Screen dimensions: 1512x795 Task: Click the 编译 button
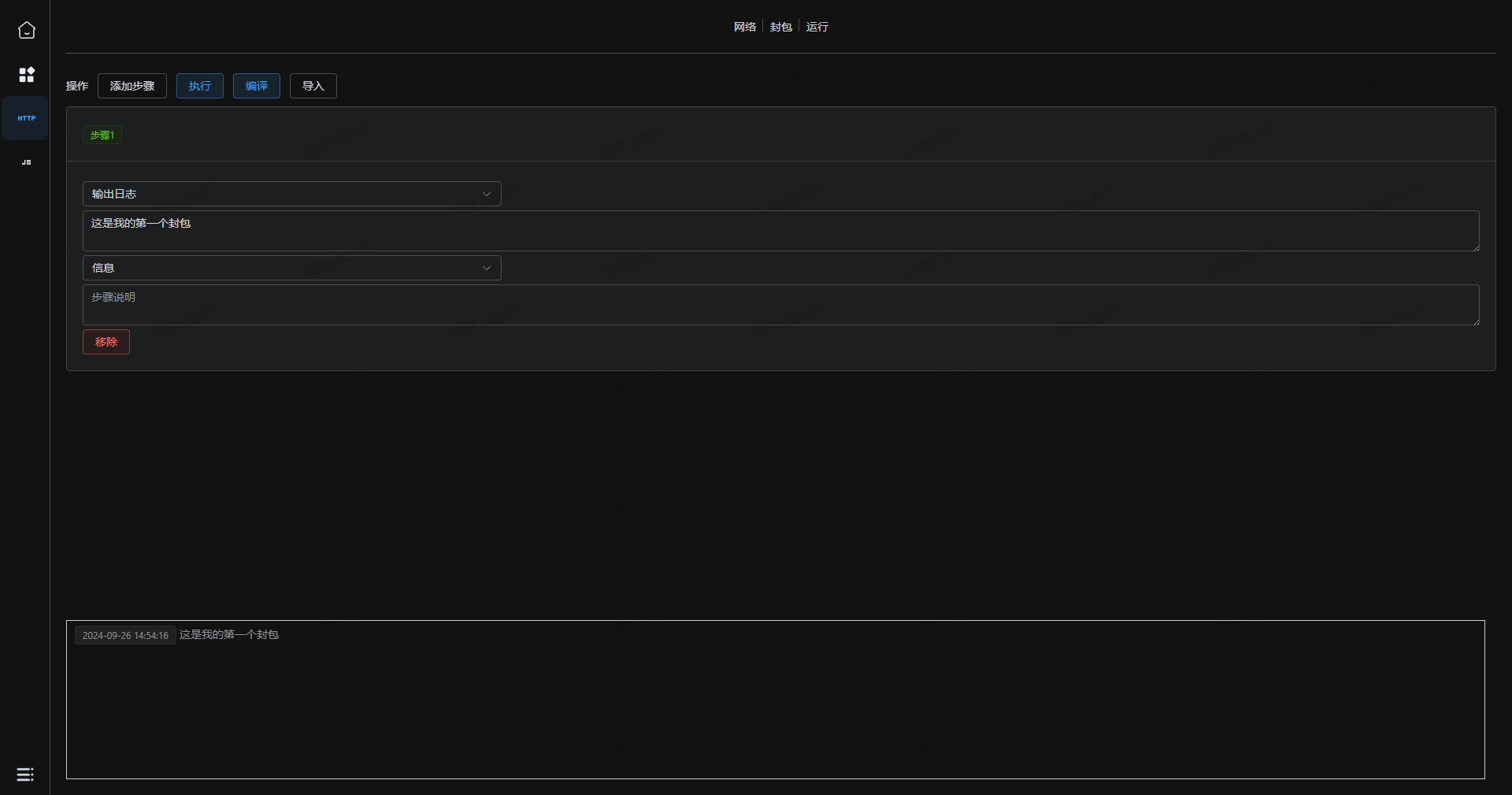coord(257,86)
